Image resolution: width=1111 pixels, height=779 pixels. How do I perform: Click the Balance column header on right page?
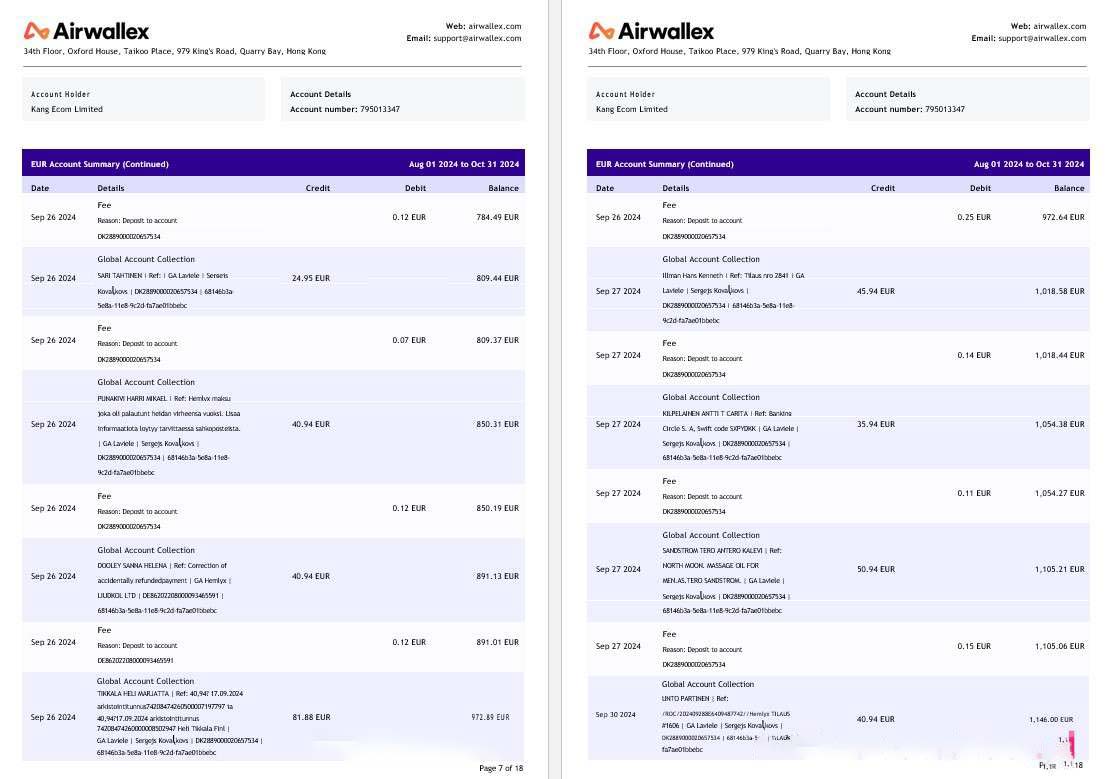tap(1068, 188)
